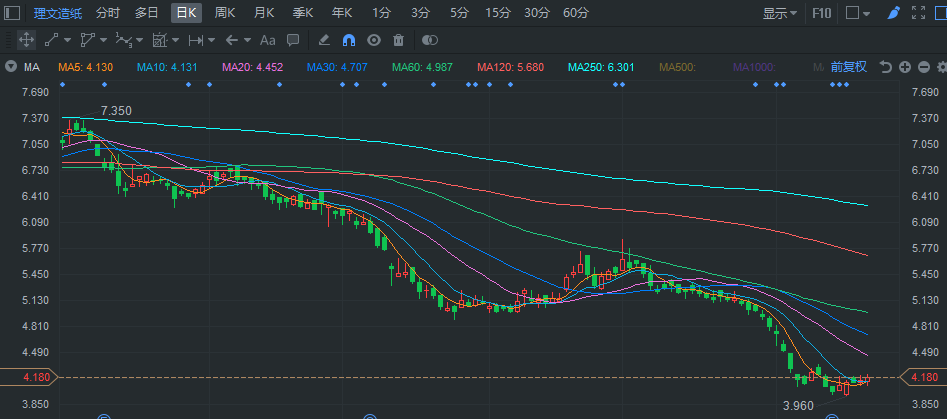
Task: Click the paintbrush drawing tool icon
Action: (893, 13)
